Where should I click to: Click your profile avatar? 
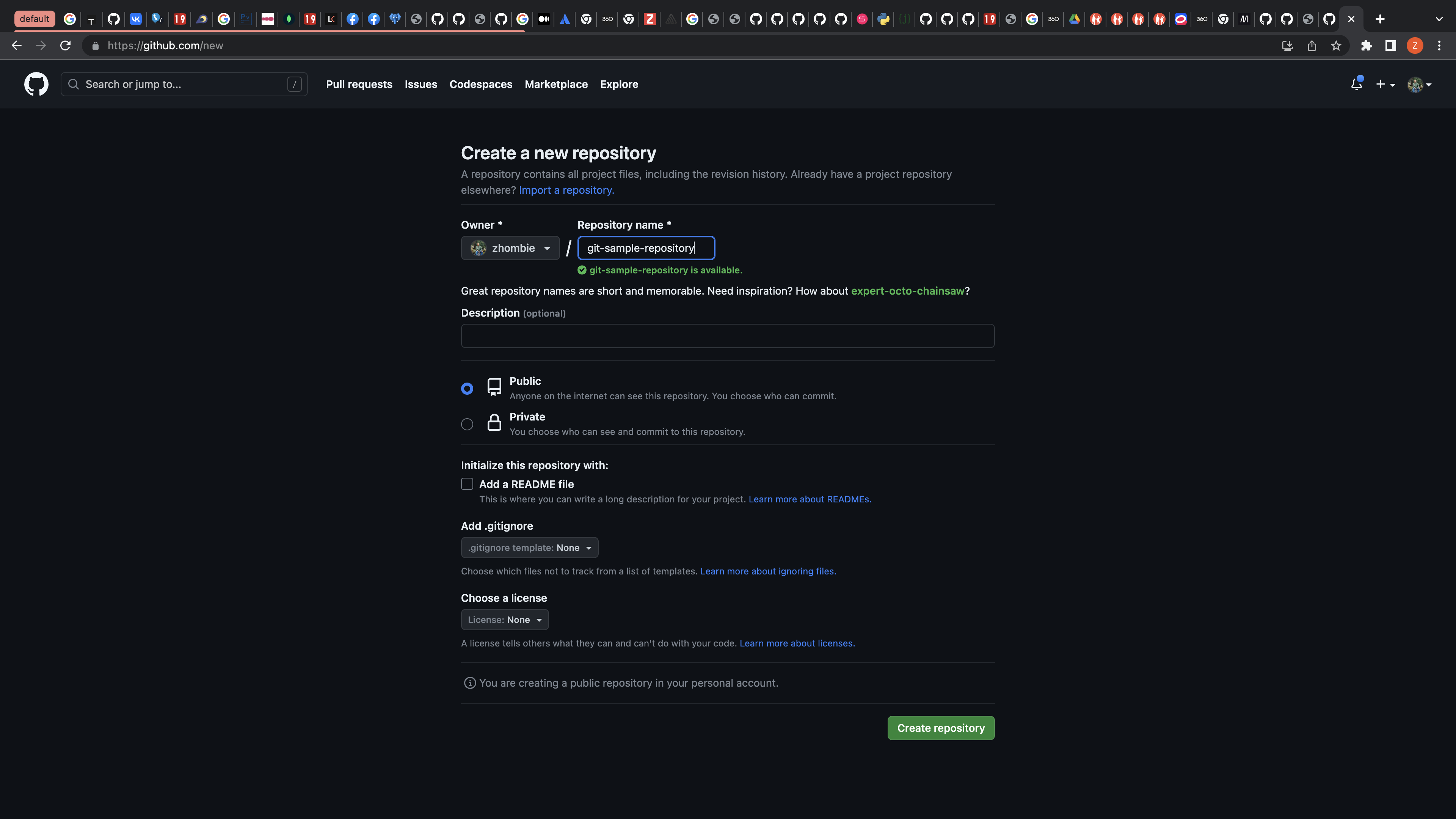1415,84
